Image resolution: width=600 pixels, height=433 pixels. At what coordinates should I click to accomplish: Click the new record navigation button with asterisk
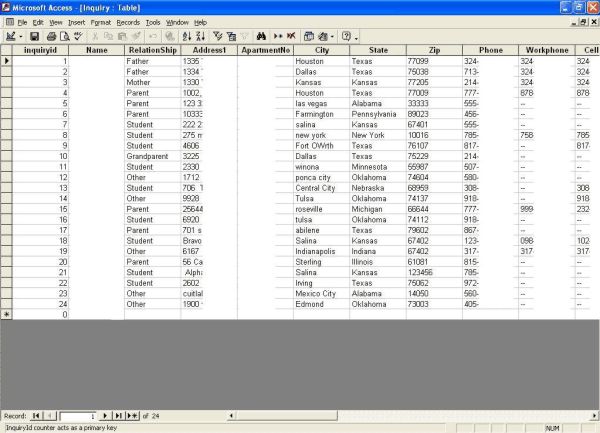tap(132, 415)
